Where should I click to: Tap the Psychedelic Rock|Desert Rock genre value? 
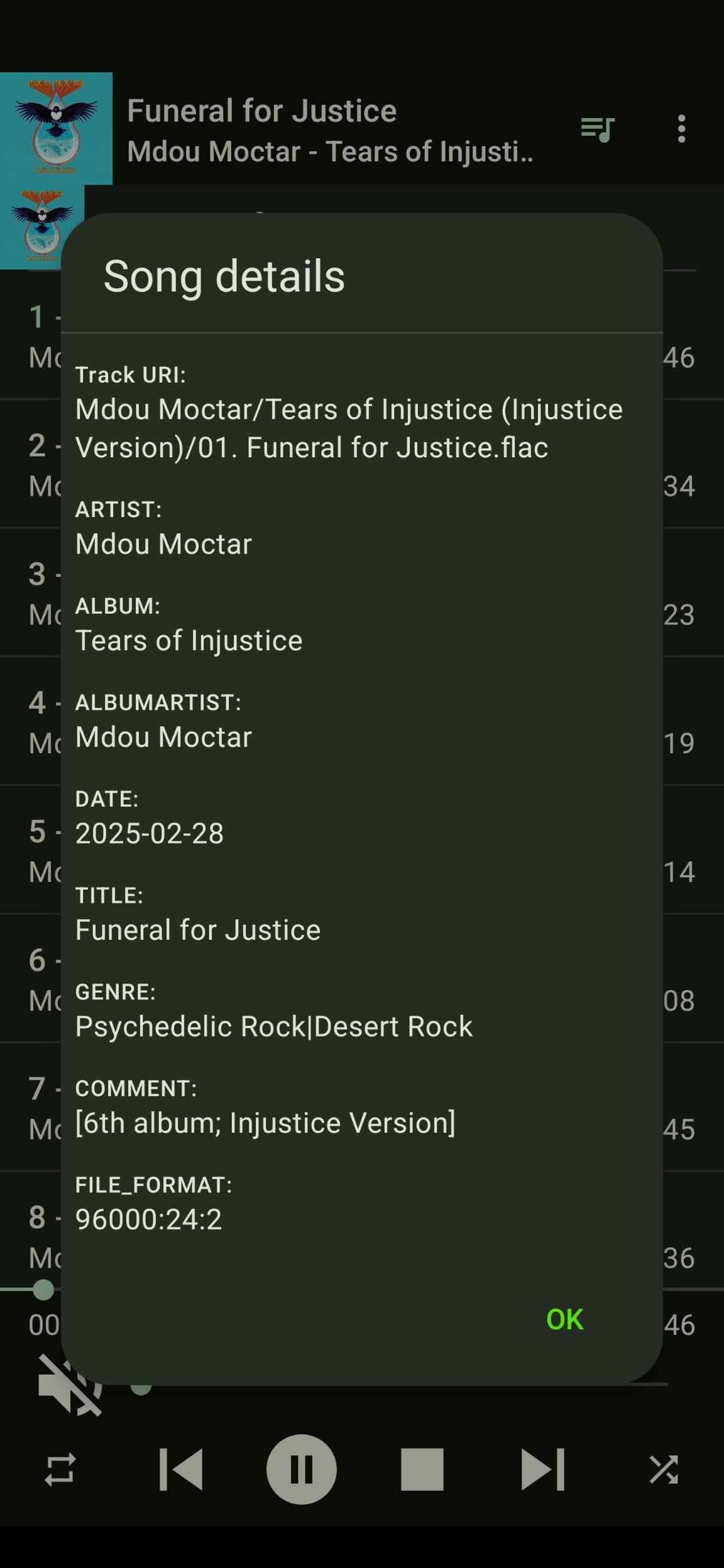pos(274,1026)
